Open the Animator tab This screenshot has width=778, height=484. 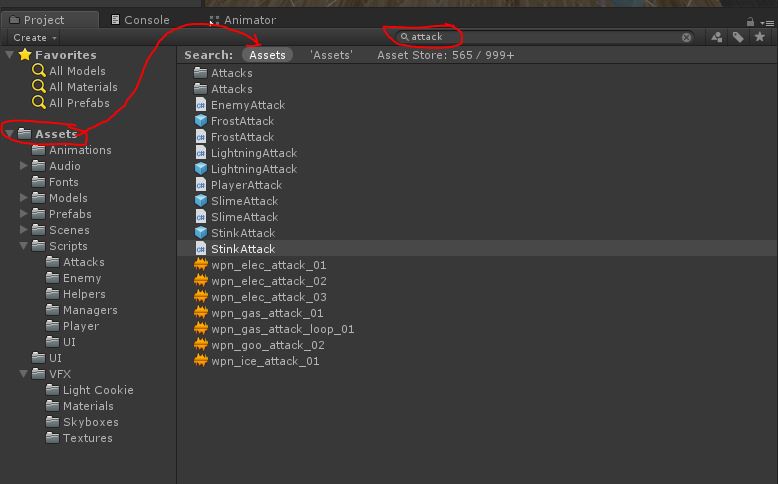coord(242,20)
